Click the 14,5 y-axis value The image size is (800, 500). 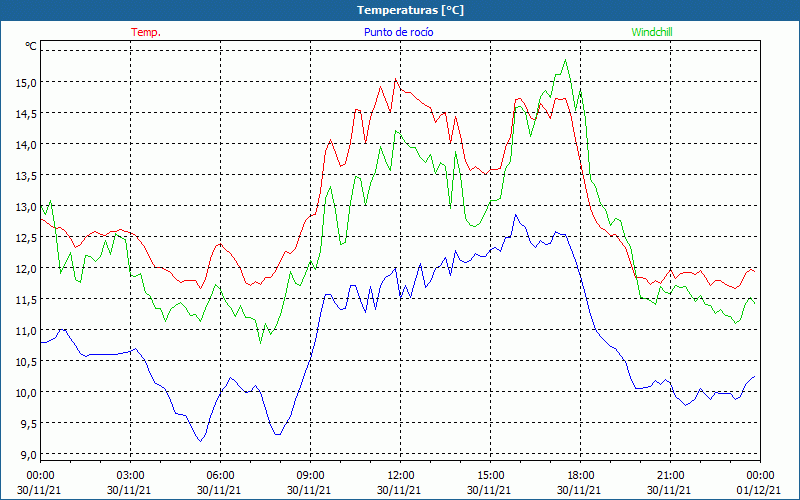point(27,113)
